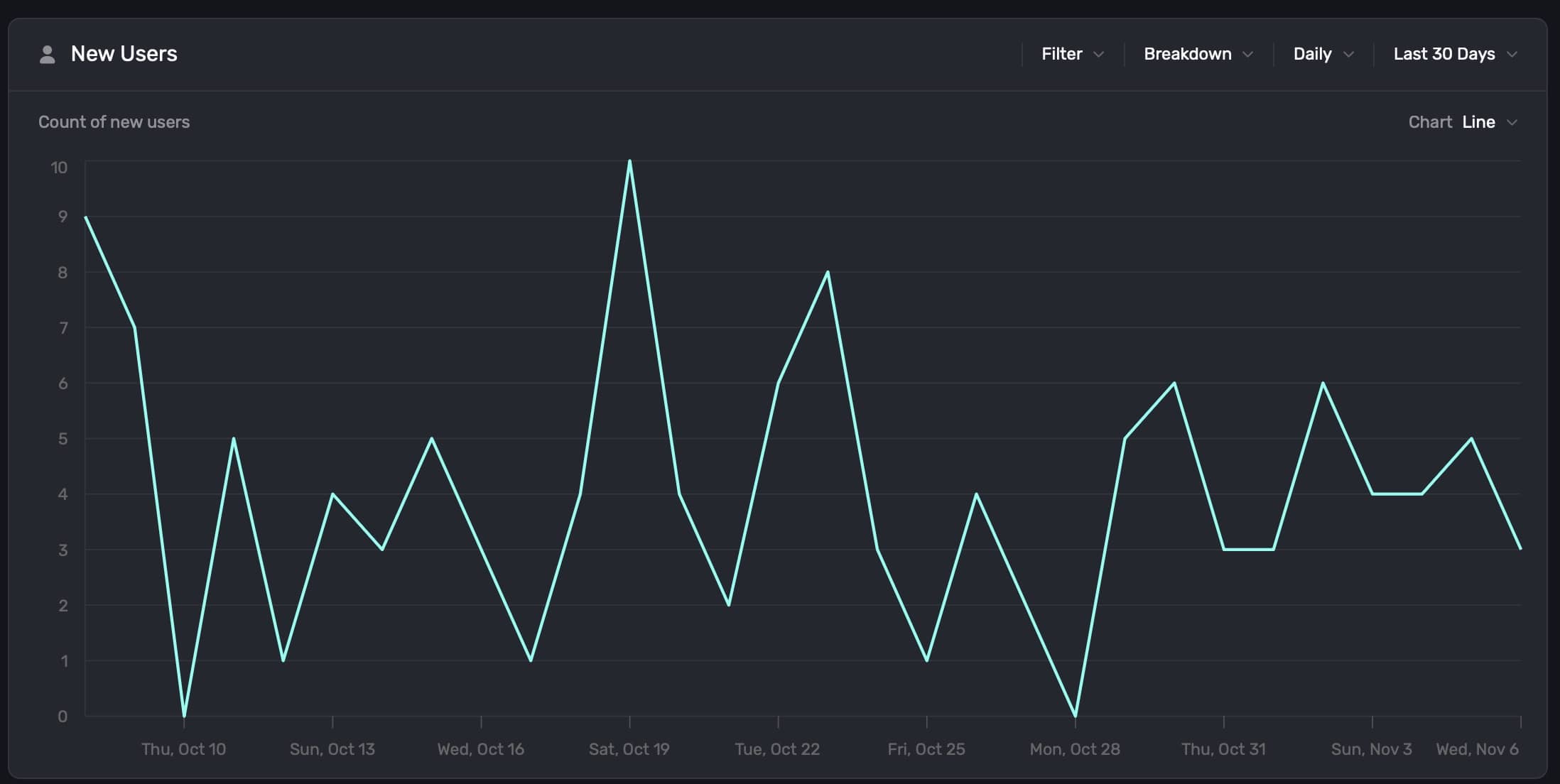The width and height of the screenshot is (1560, 784).
Task: Click the chevron next to Line
Action: pyautogui.click(x=1512, y=123)
